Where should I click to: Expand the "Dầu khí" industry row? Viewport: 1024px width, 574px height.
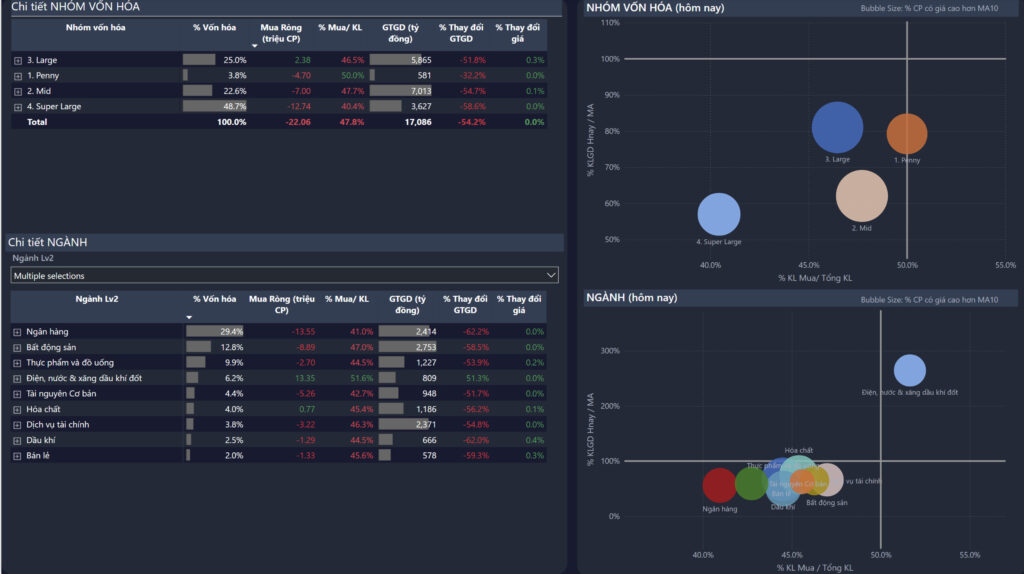(18, 440)
